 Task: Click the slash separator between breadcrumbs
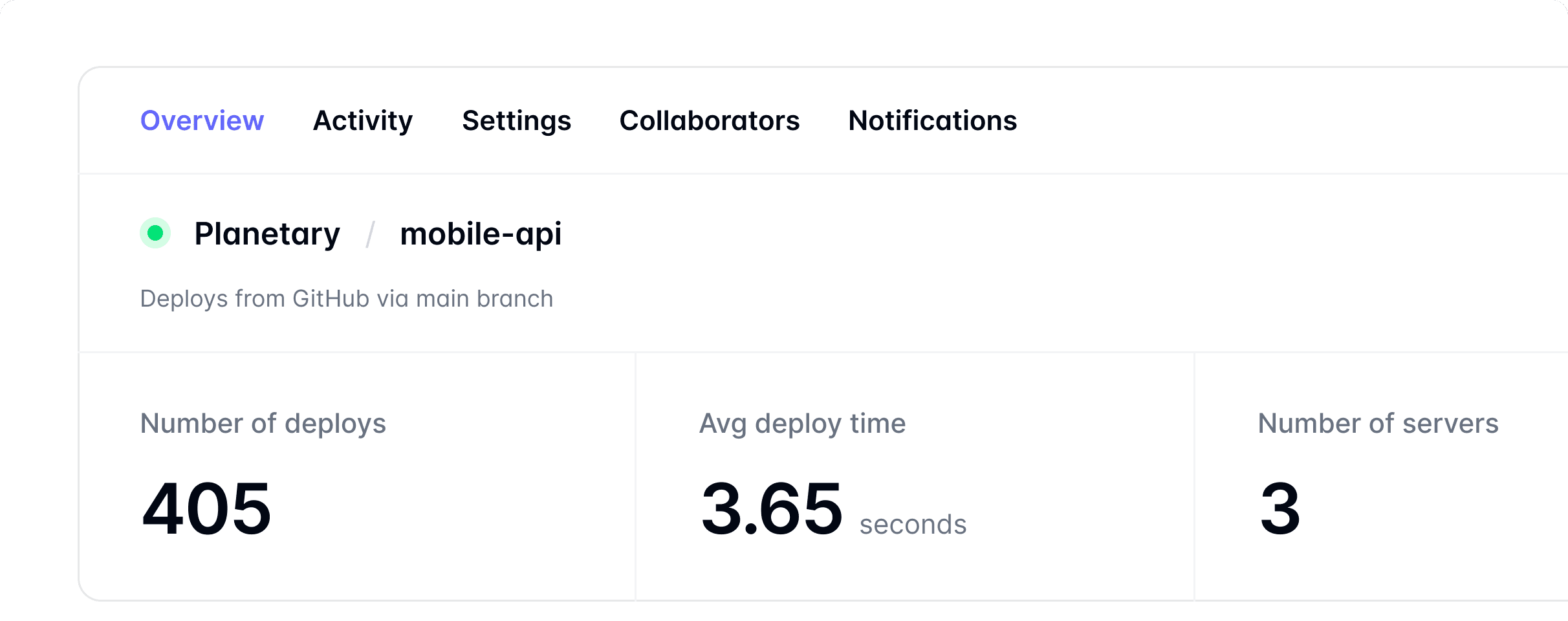[x=370, y=234]
